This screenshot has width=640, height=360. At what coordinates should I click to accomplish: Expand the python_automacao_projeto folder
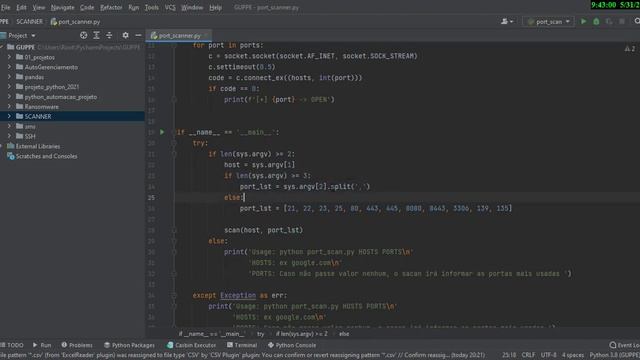9,97
